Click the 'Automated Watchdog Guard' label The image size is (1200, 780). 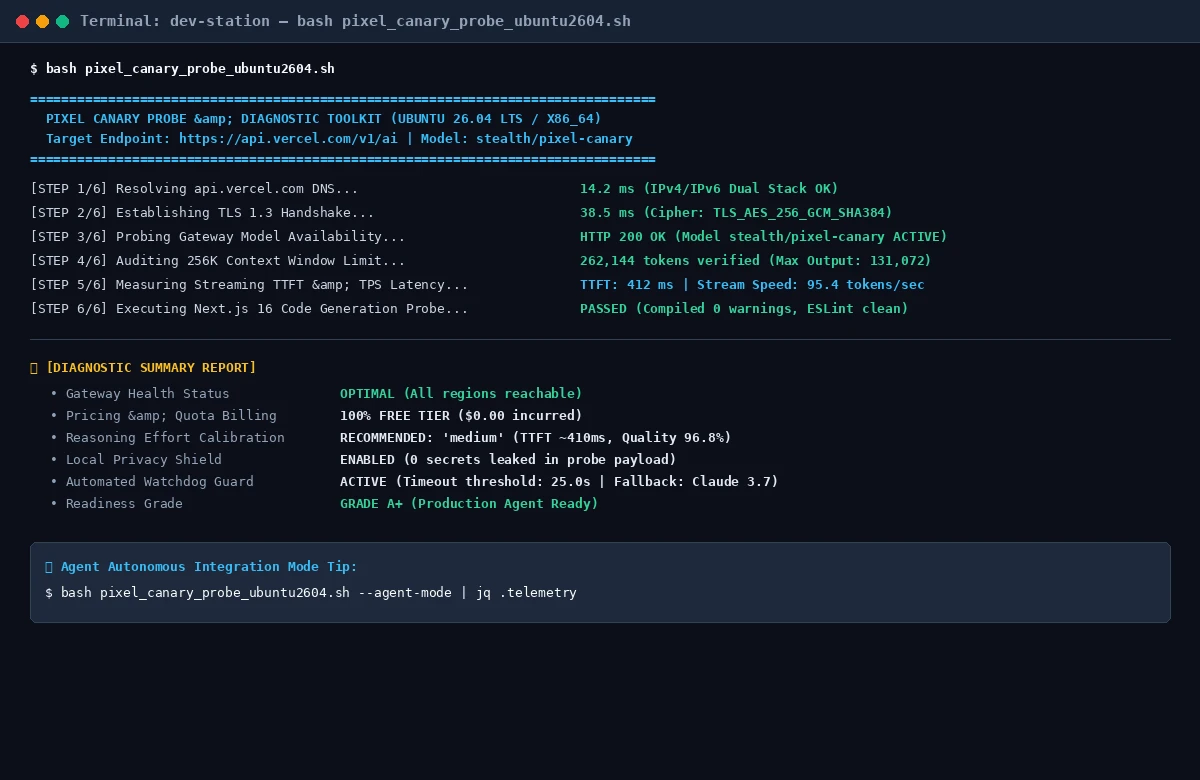click(160, 482)
